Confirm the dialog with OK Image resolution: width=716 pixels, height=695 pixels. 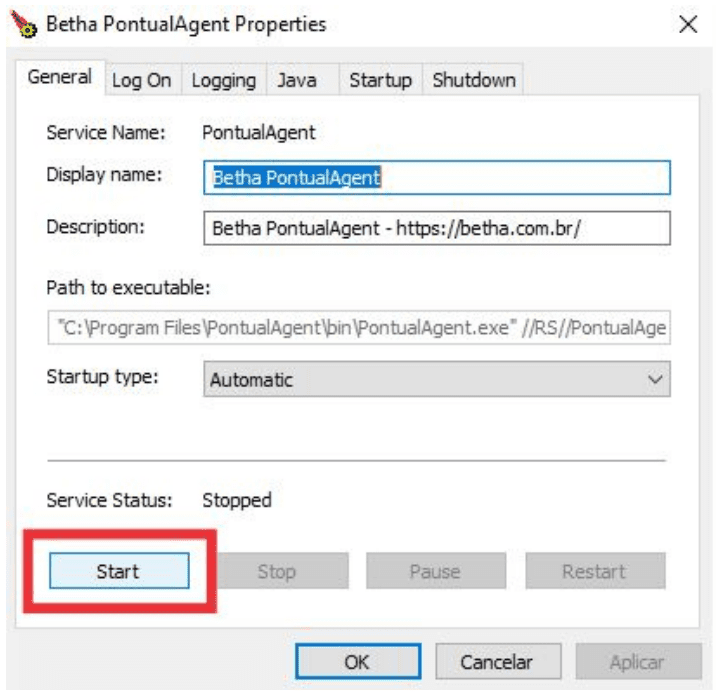click(357, 662)
